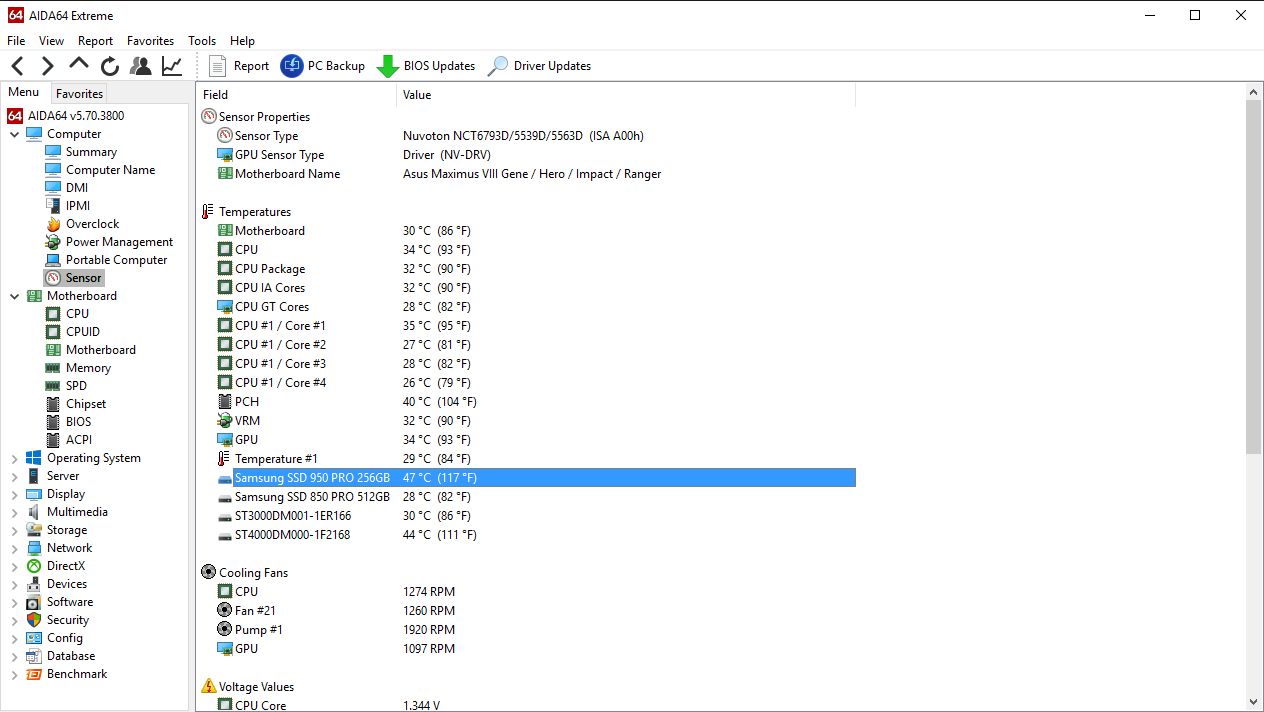Click the Devices icon in the tree

34,584
